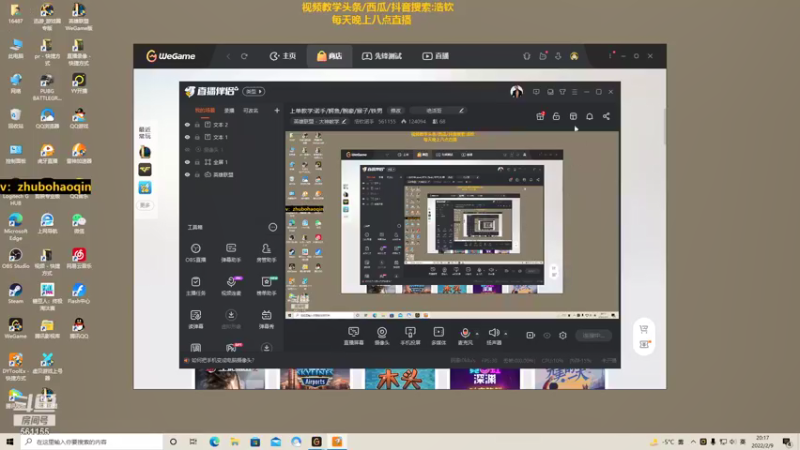Open the user avatar in the streaming app
Viewport: 800px width, 450px height.
pos(516,92)
